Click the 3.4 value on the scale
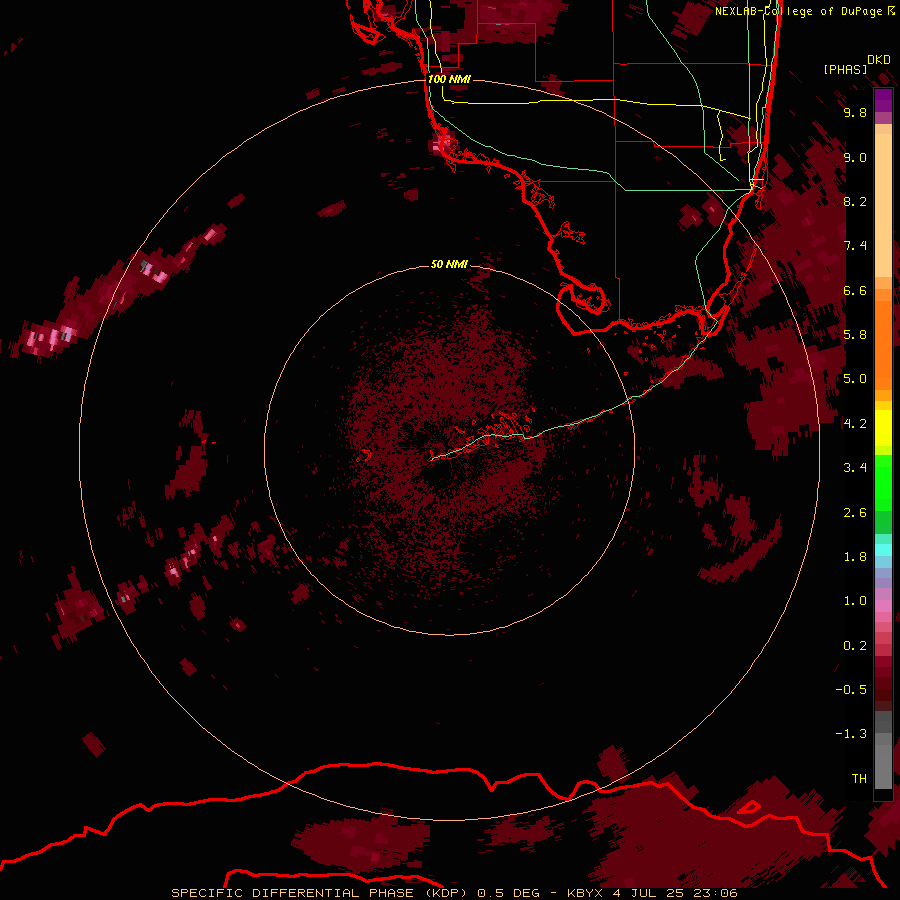 (855, 468)
